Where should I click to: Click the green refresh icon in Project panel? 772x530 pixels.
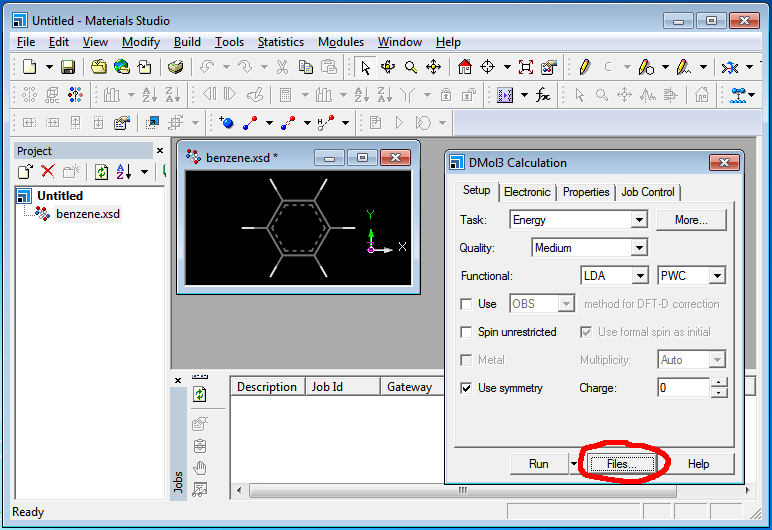point(101,172)
